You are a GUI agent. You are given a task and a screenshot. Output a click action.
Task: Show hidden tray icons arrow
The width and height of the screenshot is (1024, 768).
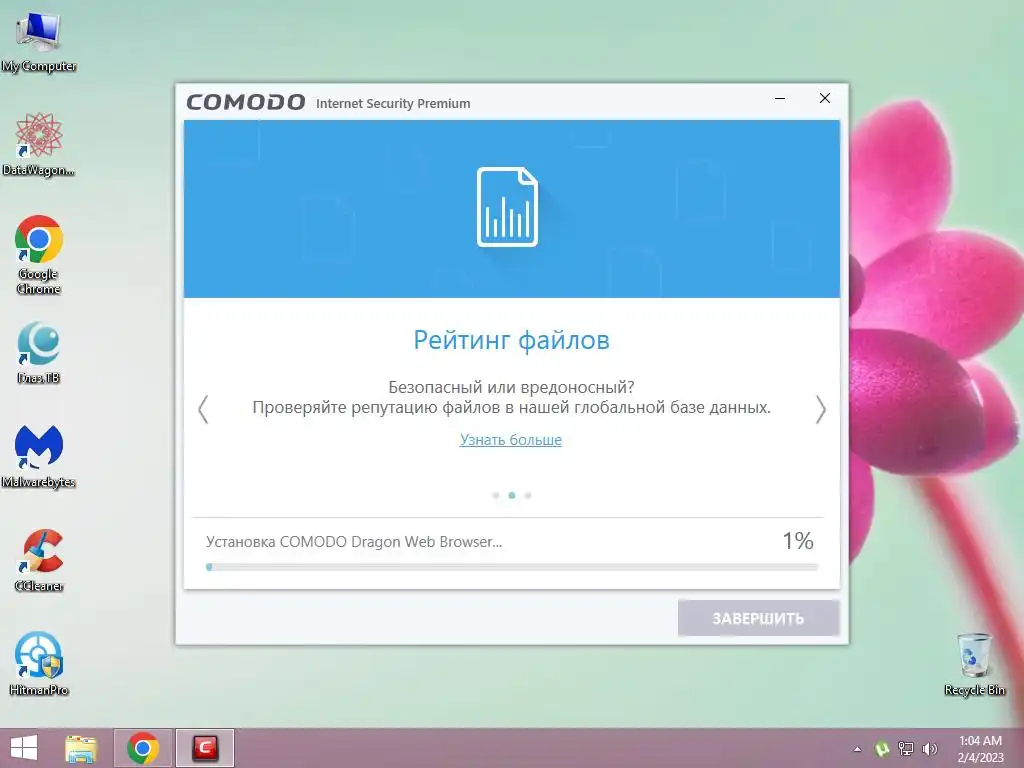pos(857,749)
